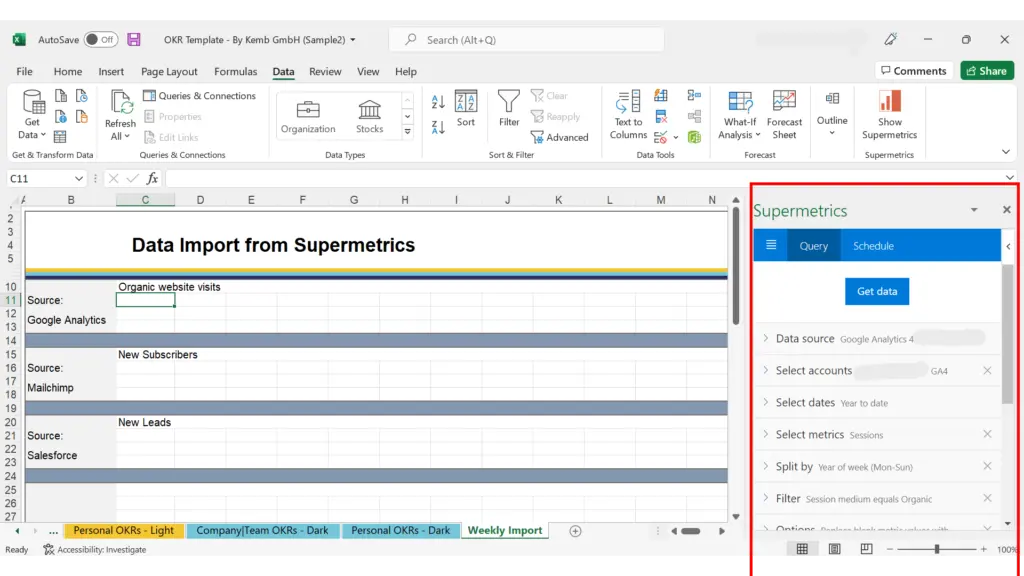Switch to Schedule tab in Supermetrics
The width and height of the screenshot is (1024, 576).
click(x=873, y=246)
